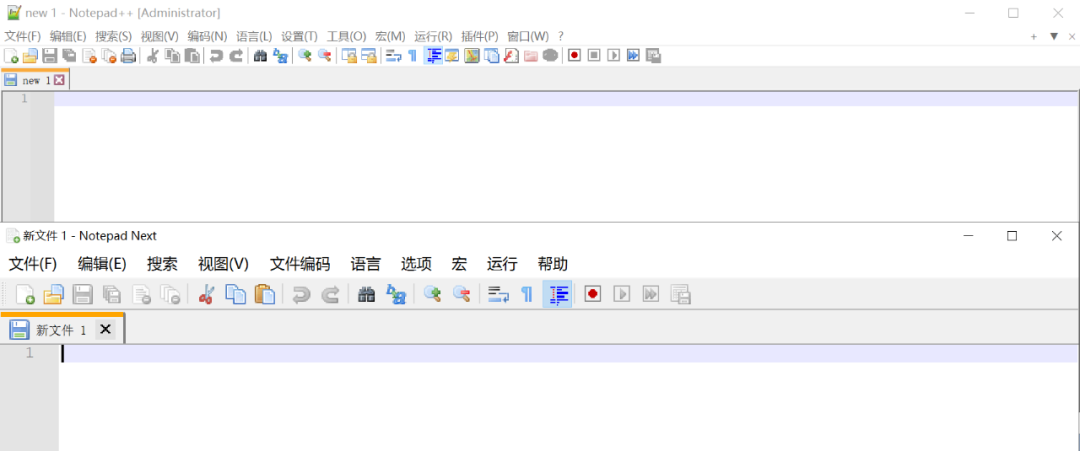Close 新文件 1 tab via X button

(x=105, y=329)
